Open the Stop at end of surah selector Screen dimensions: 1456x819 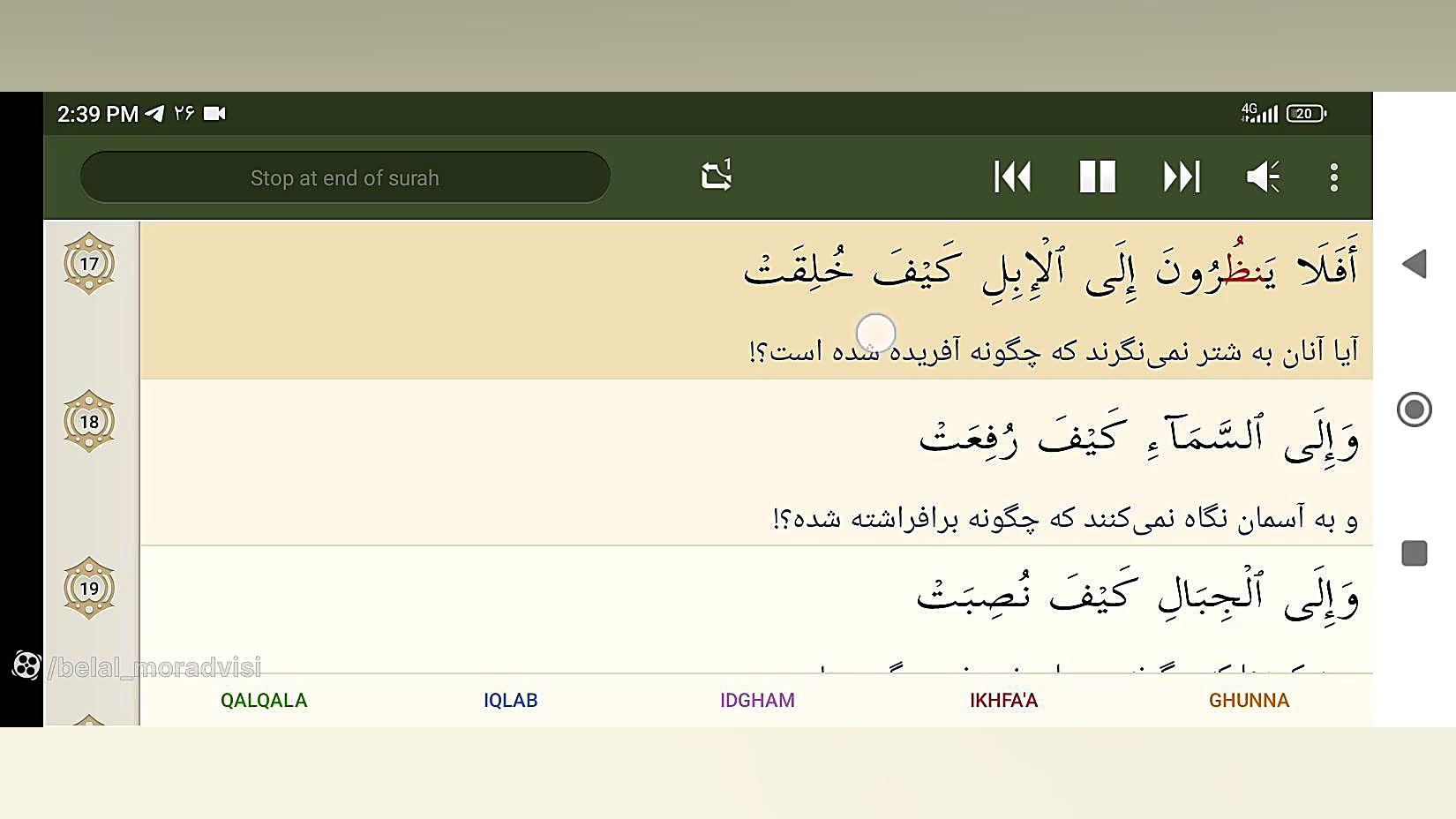345,177
